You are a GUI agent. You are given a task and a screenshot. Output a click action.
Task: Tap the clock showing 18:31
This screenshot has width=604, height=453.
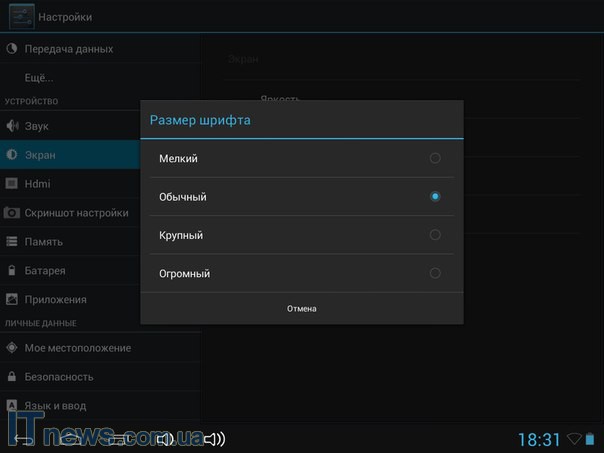coord(539,439)
